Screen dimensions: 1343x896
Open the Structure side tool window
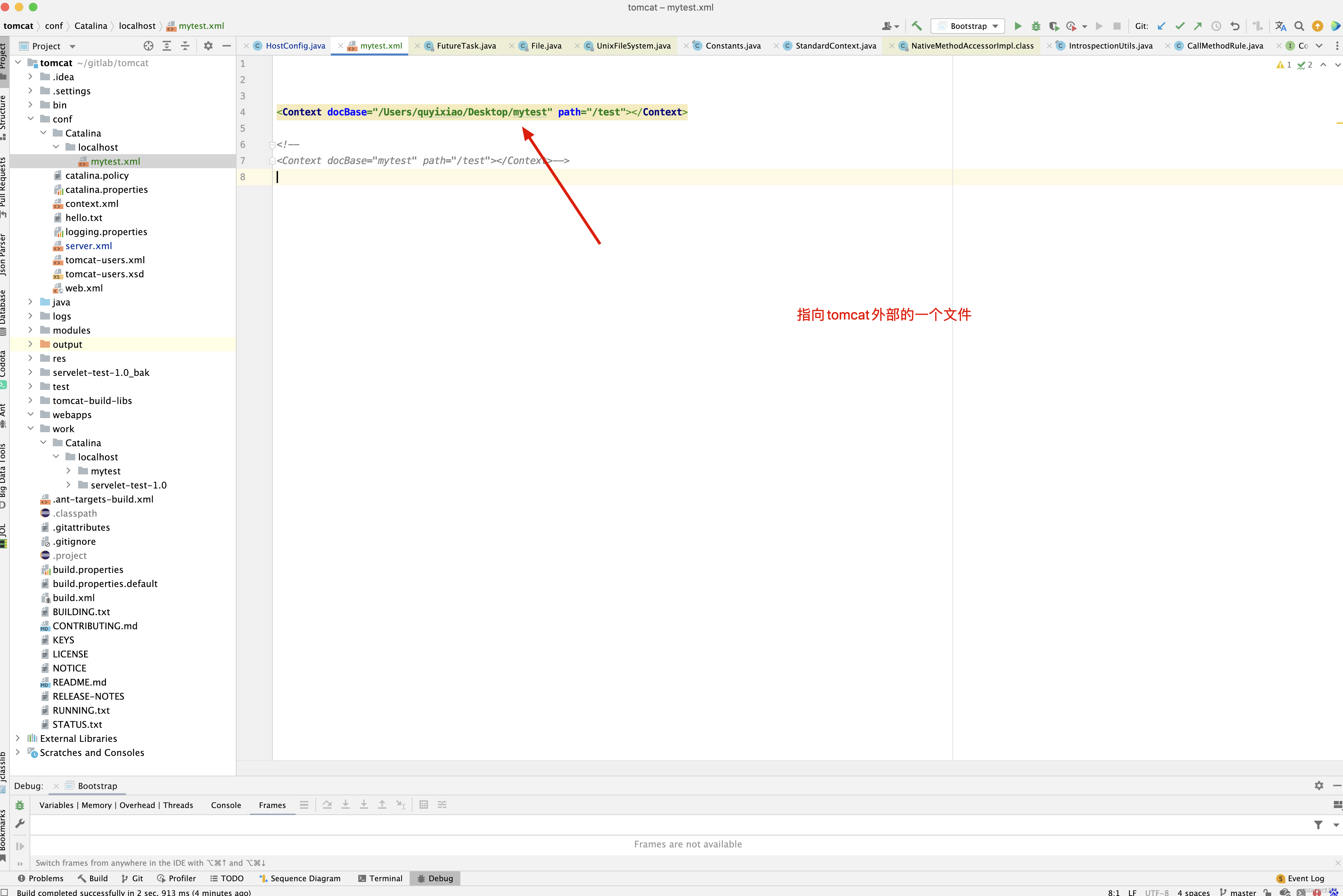pyautogui.click(x=4, y=117)
